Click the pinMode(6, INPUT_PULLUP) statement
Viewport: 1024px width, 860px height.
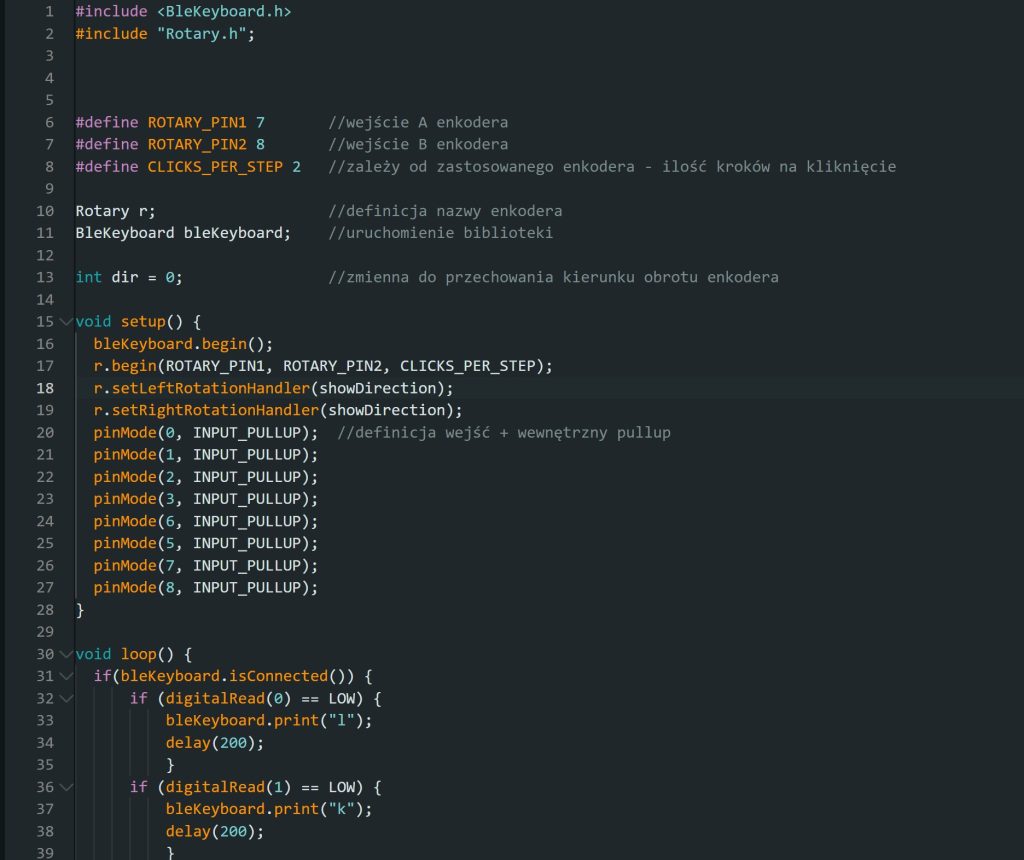(205, 521)
